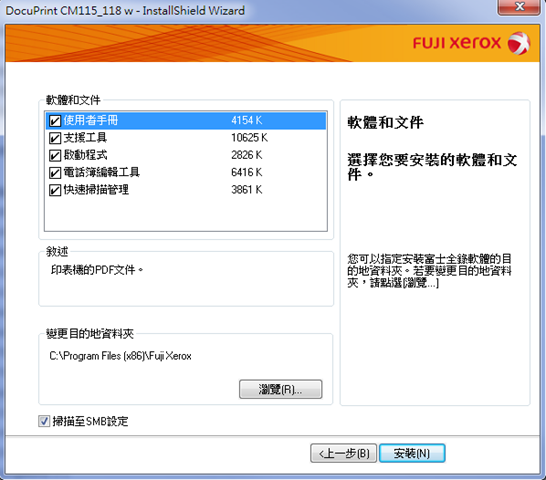The width and height of the screenshot is (546, 480).
Task: Select the 電話簿編輯工具 list row text
Action: (x=101, y=172)
